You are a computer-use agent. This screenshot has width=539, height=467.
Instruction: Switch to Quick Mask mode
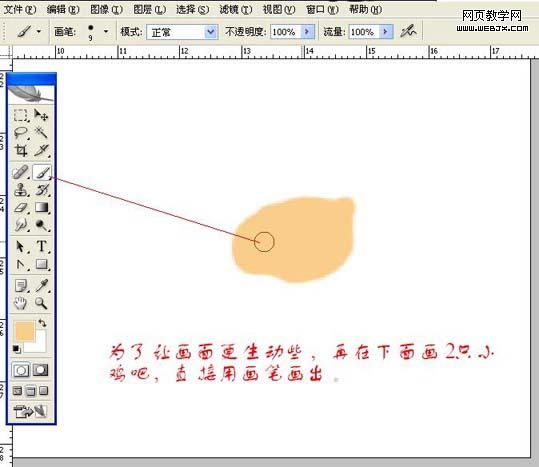(41, 370)
